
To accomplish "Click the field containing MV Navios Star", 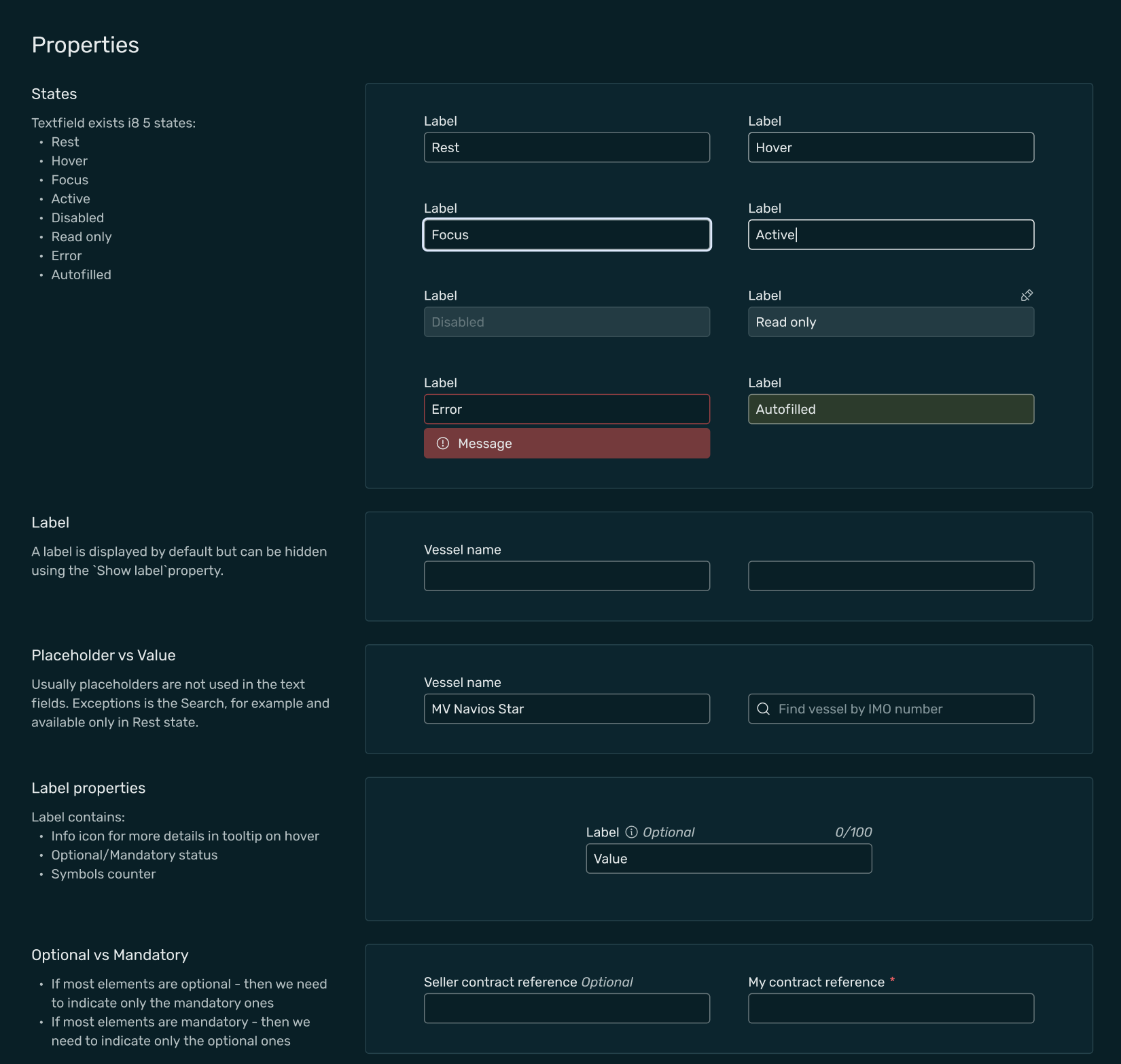I will coord(567,709).
